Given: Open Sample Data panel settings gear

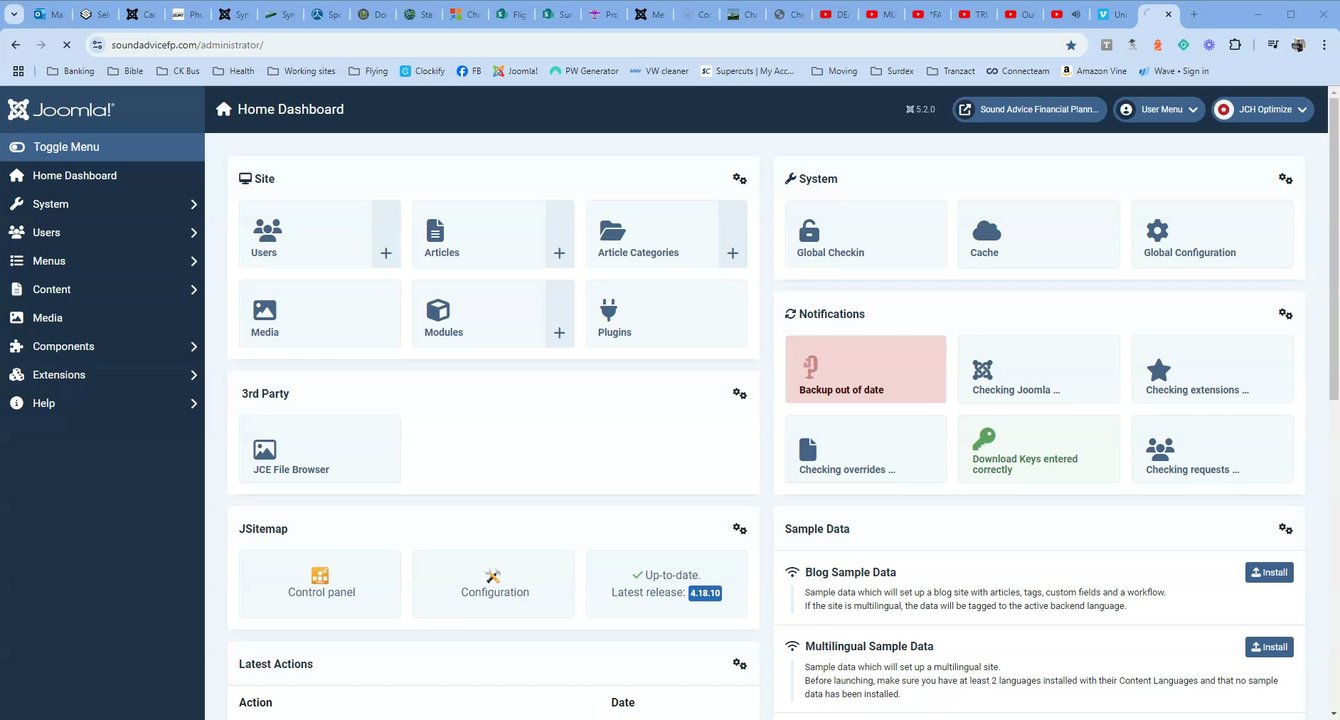Looking at the screenshot, I should [x=1286, y=529].
